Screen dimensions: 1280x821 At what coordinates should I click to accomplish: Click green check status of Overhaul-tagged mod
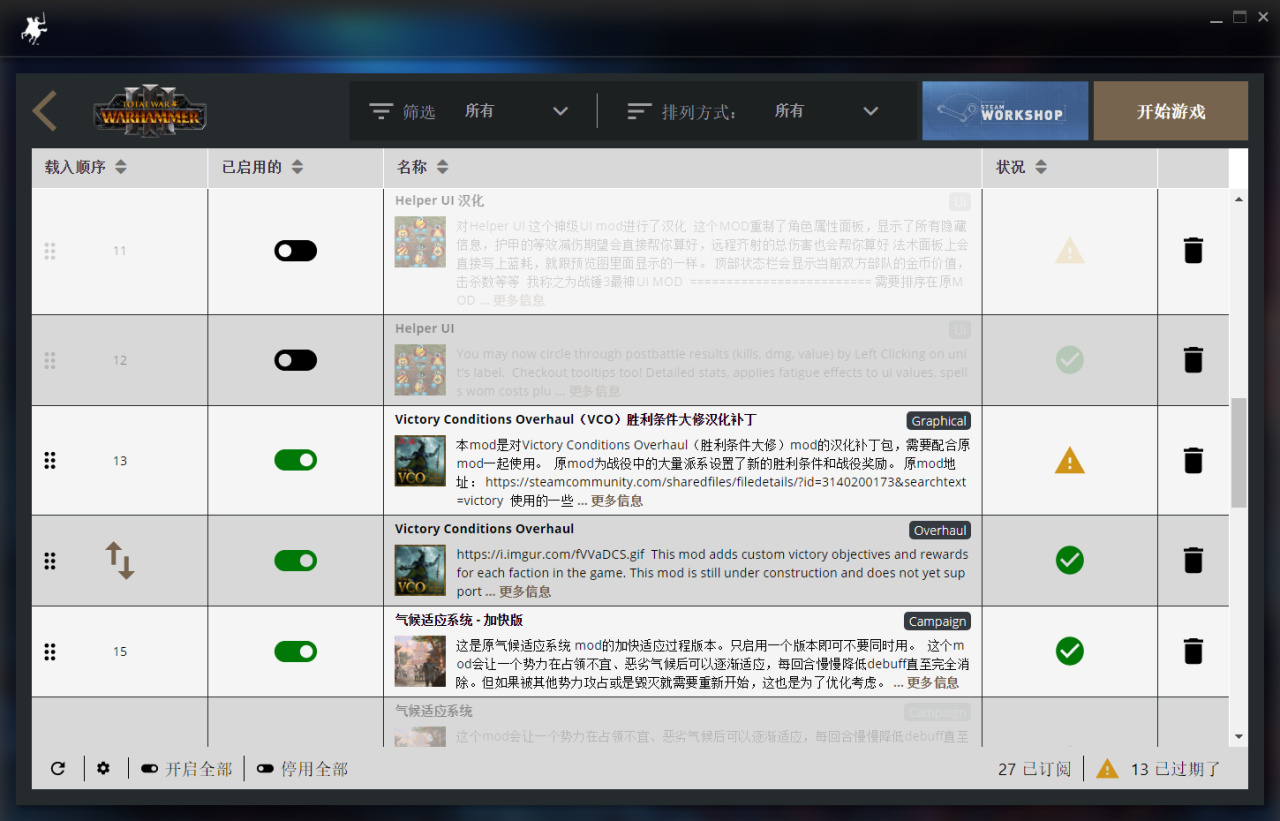click(x=1069, y=560)
